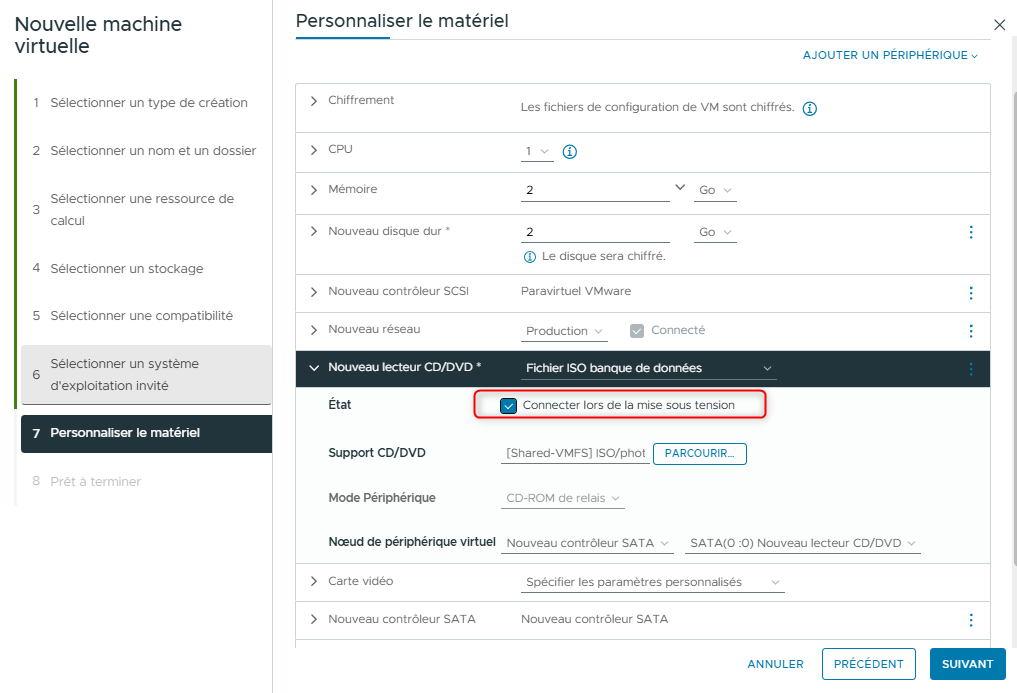Click the SUIVANT button
Screen dimensions: 1017x693
coord(967,664)
